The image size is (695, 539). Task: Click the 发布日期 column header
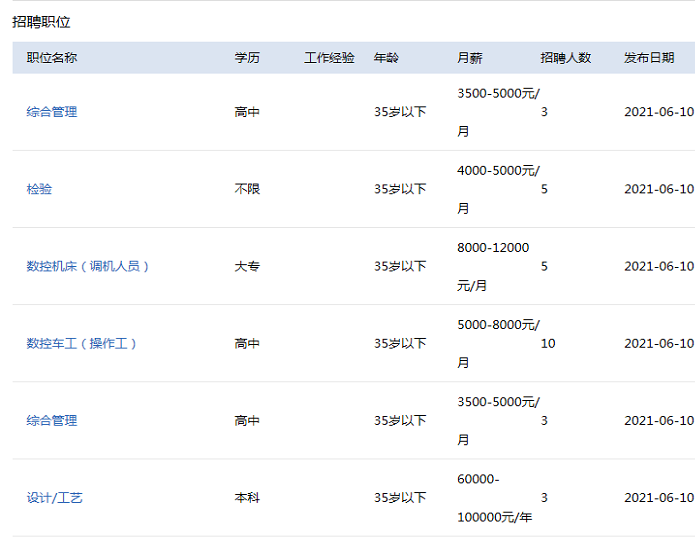pyautogui.click(x=649, y=58)
